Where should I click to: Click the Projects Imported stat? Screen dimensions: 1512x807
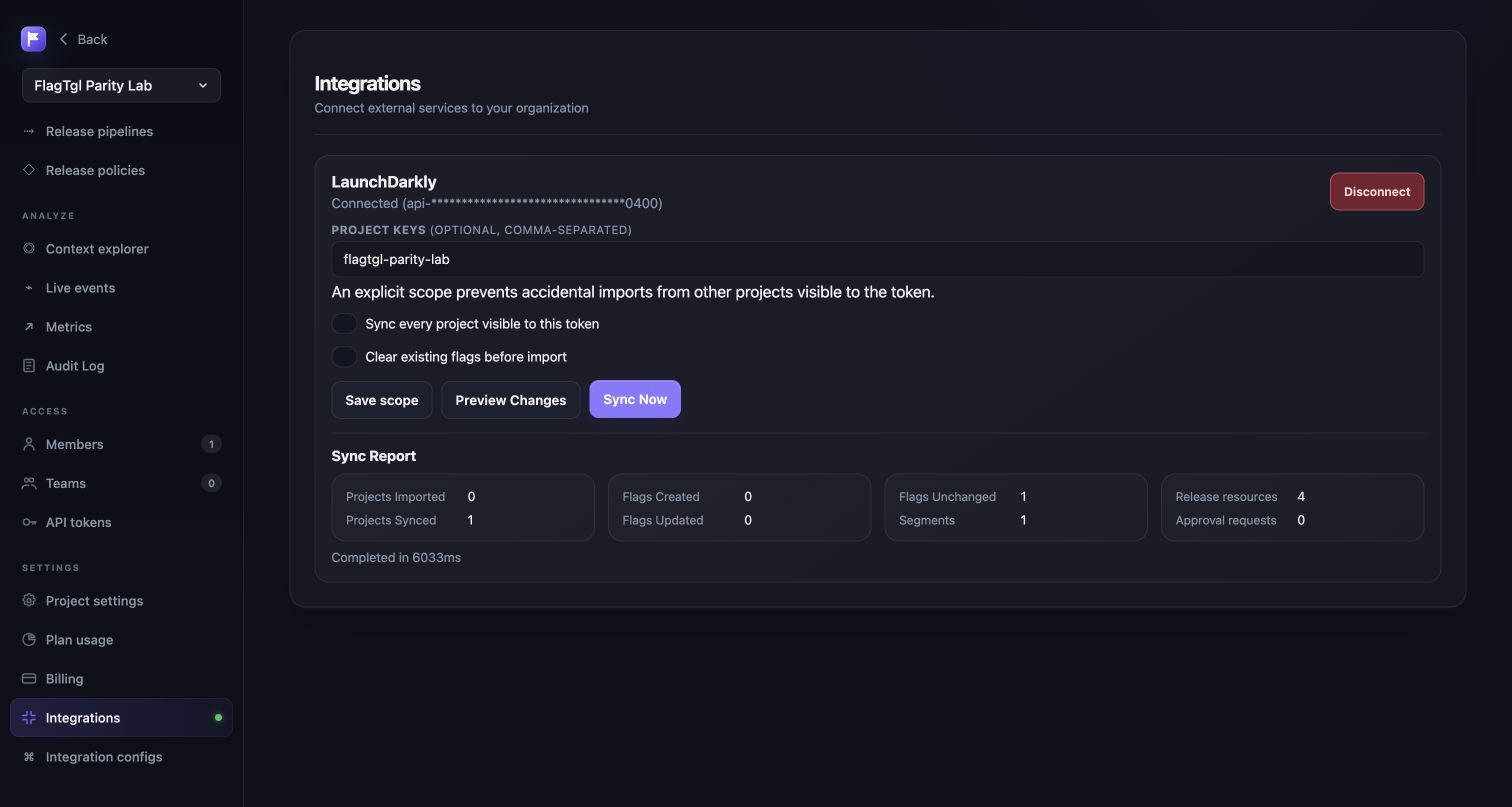(411, 497)
